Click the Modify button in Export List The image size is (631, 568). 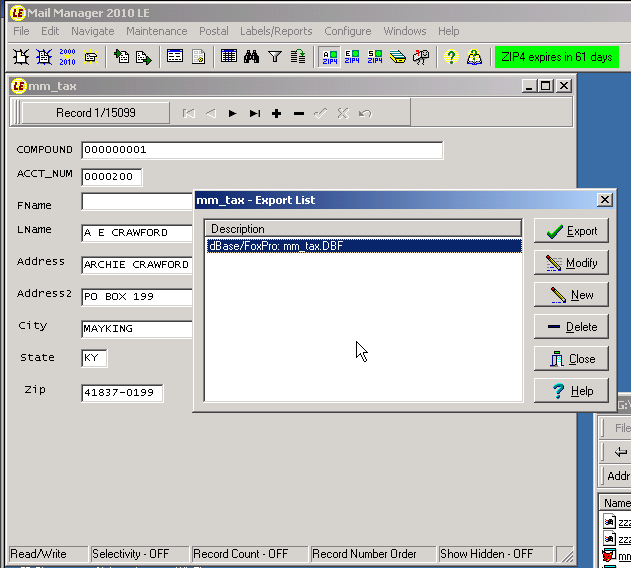pyautogui.click(x=571, y=263)
